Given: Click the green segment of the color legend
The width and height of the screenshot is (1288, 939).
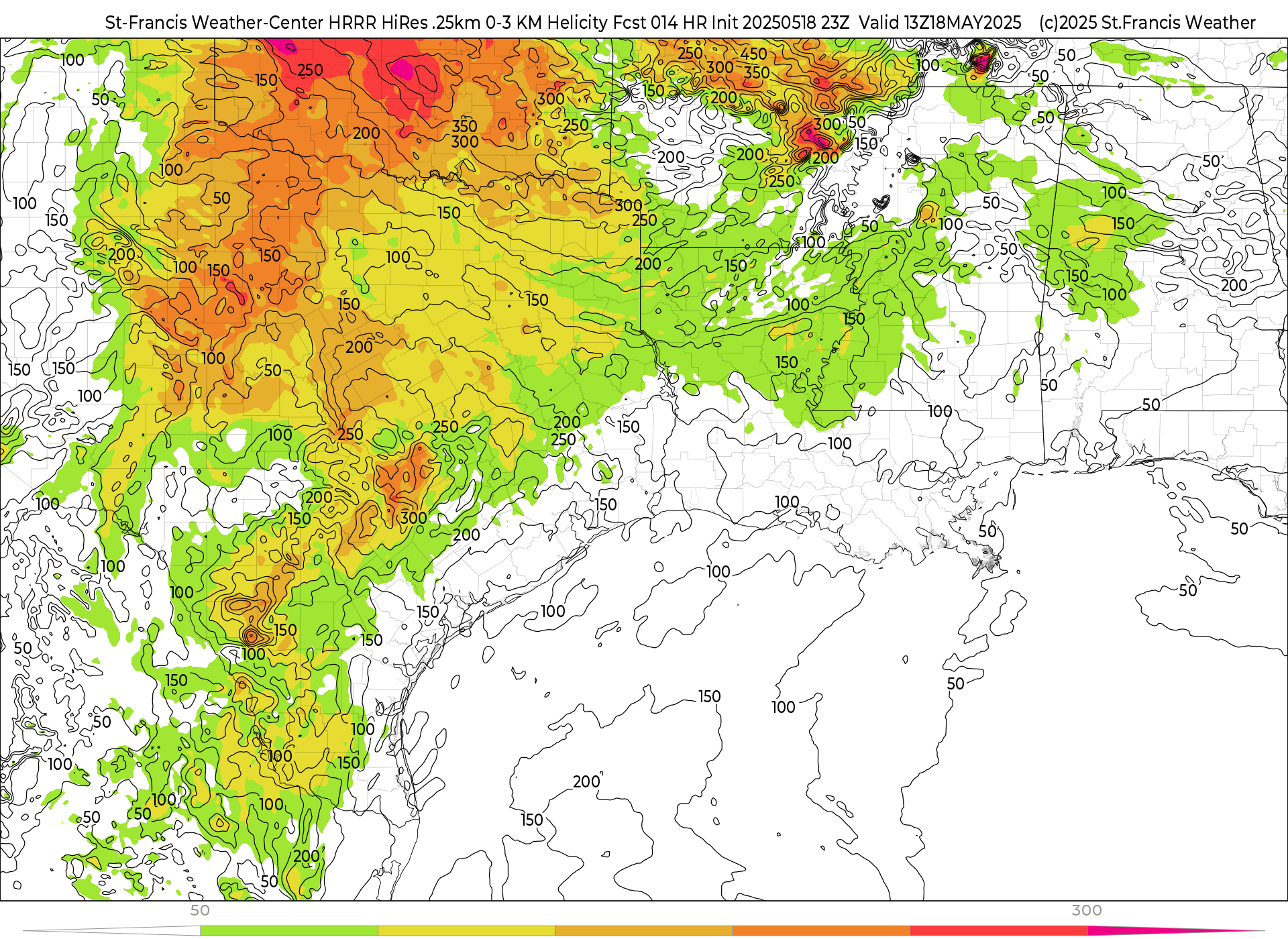Looking at the screenshot, I should point(289,931).
